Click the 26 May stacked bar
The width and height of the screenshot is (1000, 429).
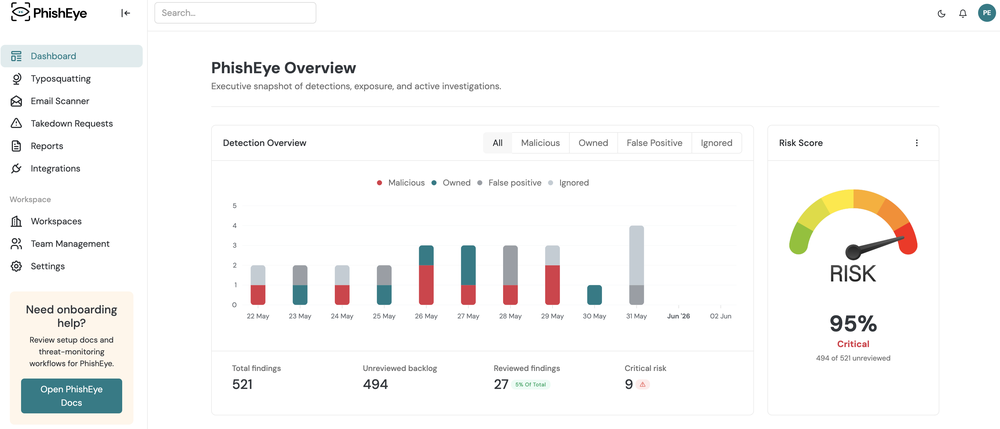[x=427, y=275]
